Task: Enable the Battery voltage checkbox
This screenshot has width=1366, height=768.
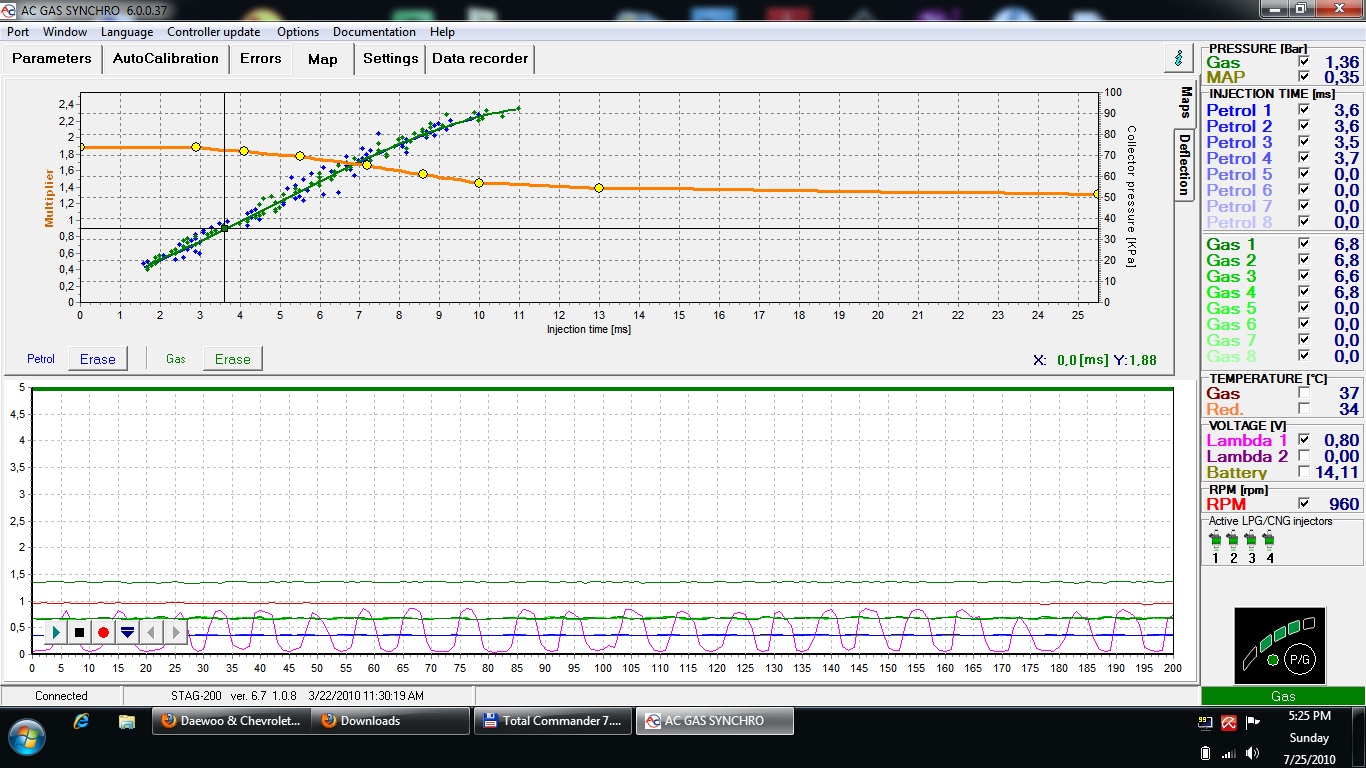Action: 1303,472
